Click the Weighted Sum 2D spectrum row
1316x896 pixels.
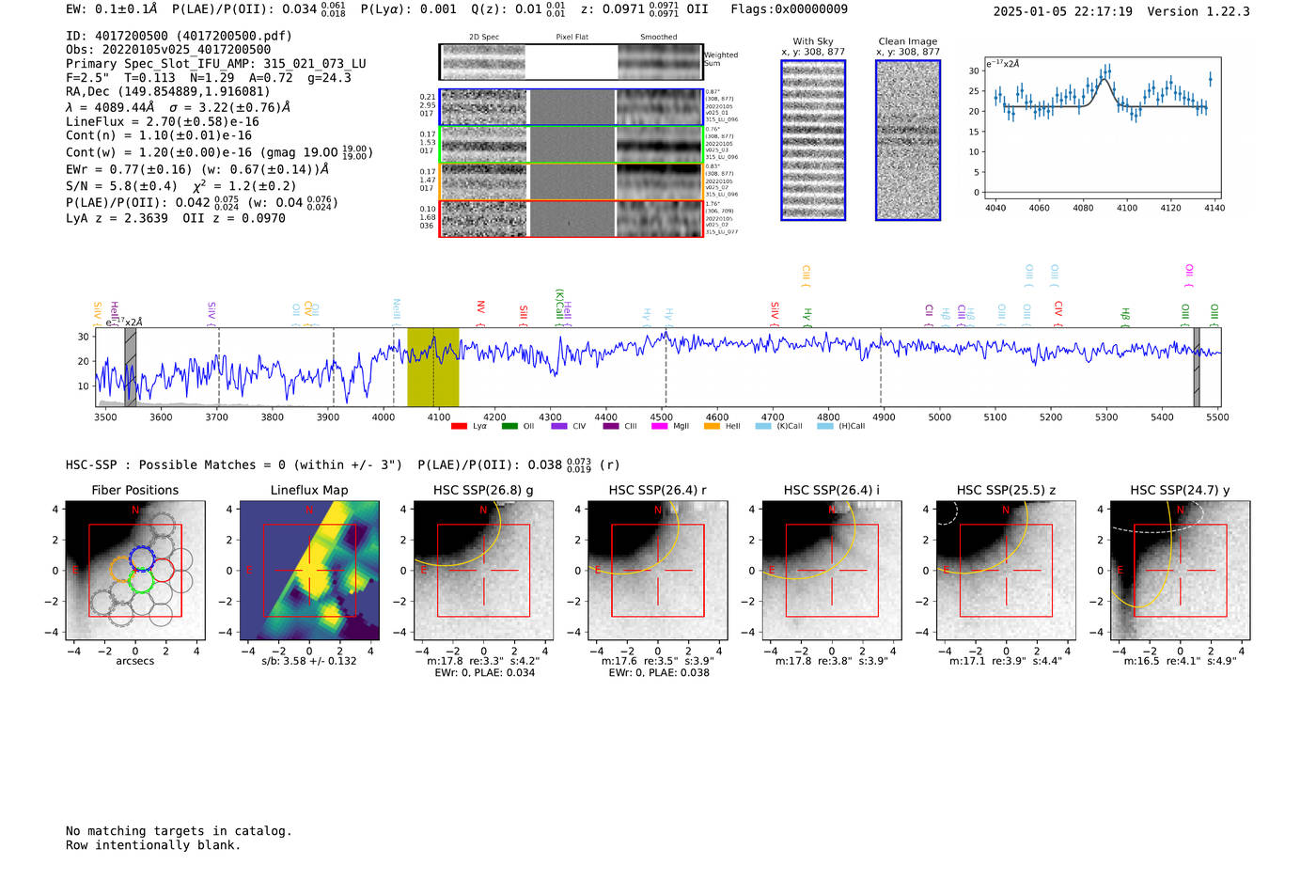coord(571,62)
